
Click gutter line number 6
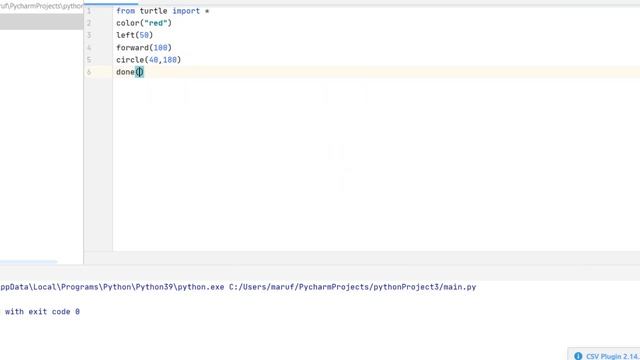click(x=89, y=72)
